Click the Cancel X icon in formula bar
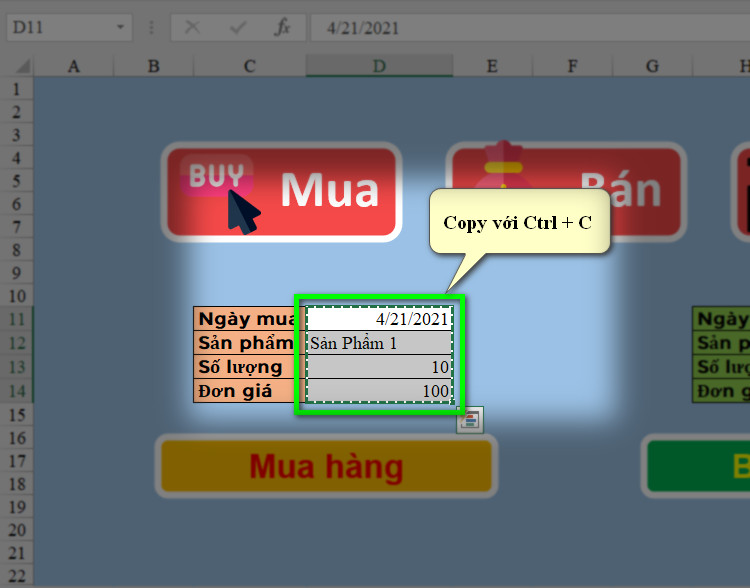Screen dimensions: 750x588 [192, 27]
